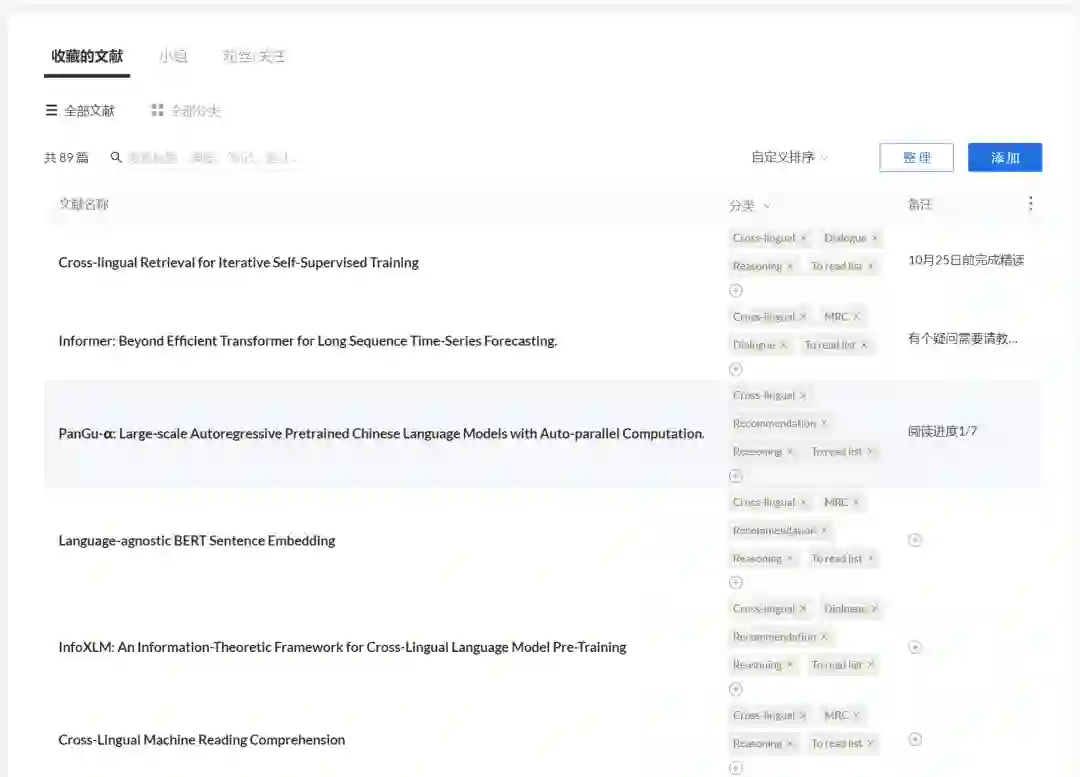Viewport: 1080px width, 777px height.
Task: Switch to the 小组 tab
Action: (173, 56)
